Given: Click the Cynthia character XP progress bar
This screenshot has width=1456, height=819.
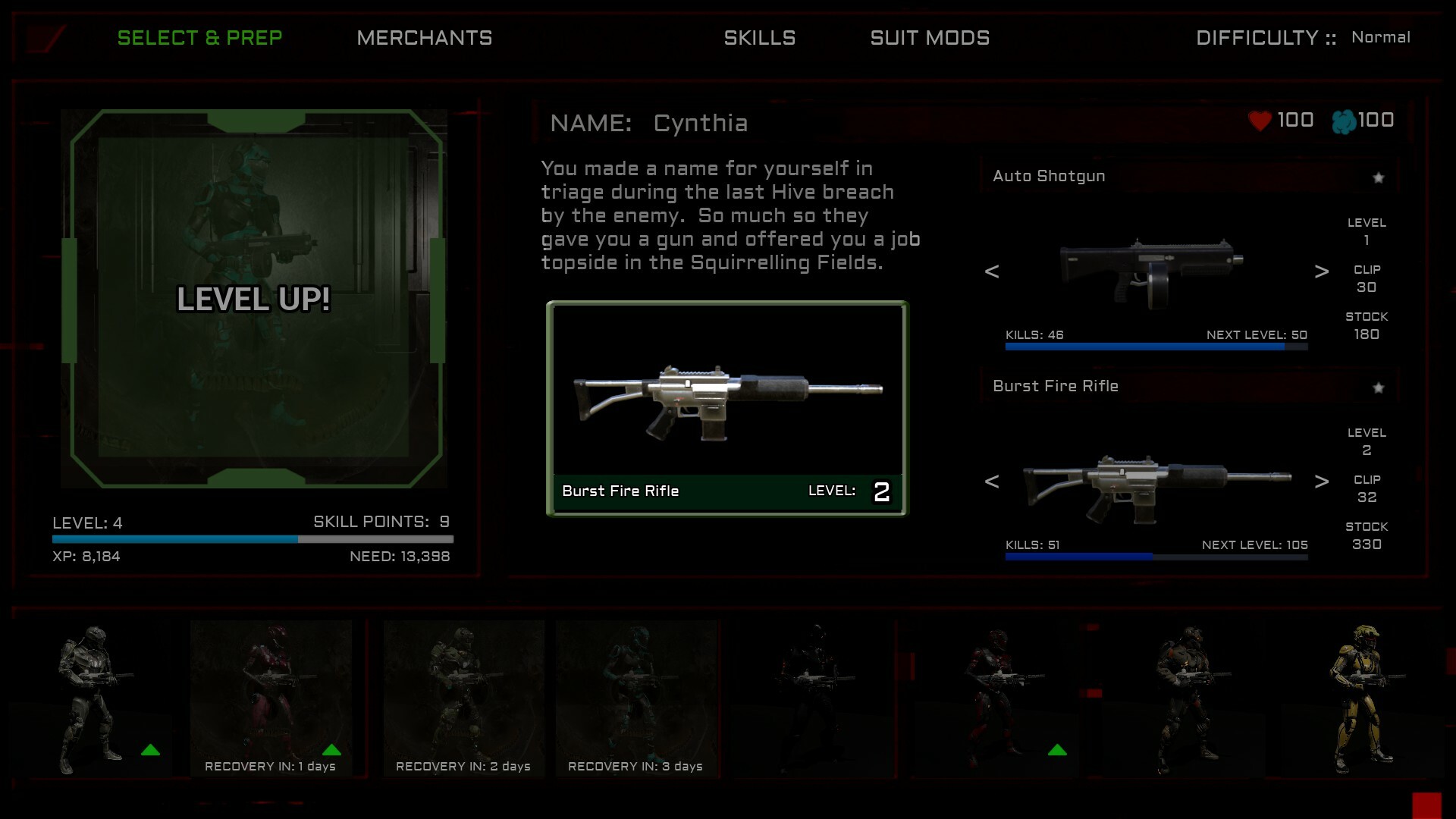Looking at the screenshot, I should tap(253, 539).
